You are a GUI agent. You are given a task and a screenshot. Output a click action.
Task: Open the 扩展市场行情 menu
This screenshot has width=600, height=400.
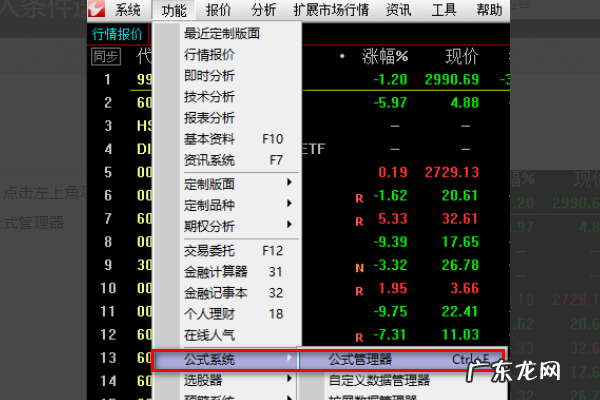(x=331, y=10)
